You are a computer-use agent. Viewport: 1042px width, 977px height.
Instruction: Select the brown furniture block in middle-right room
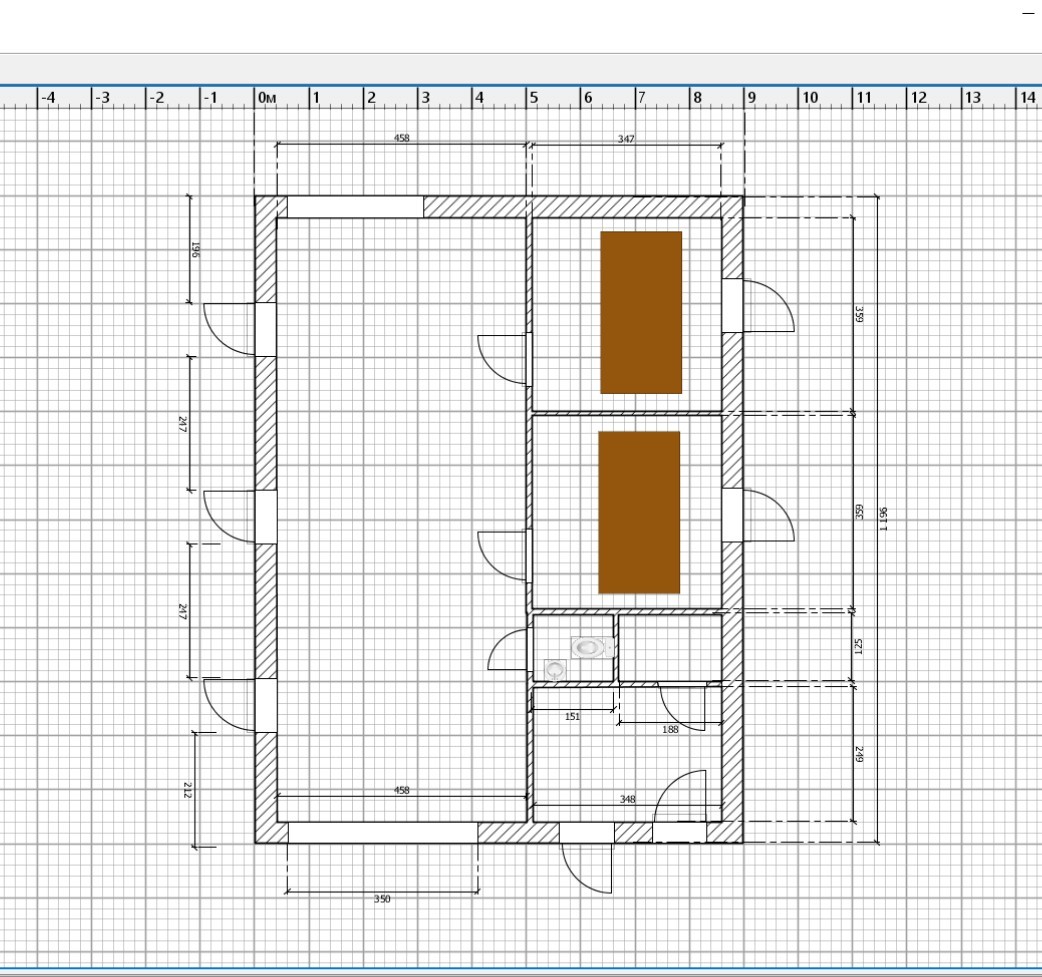639,512
